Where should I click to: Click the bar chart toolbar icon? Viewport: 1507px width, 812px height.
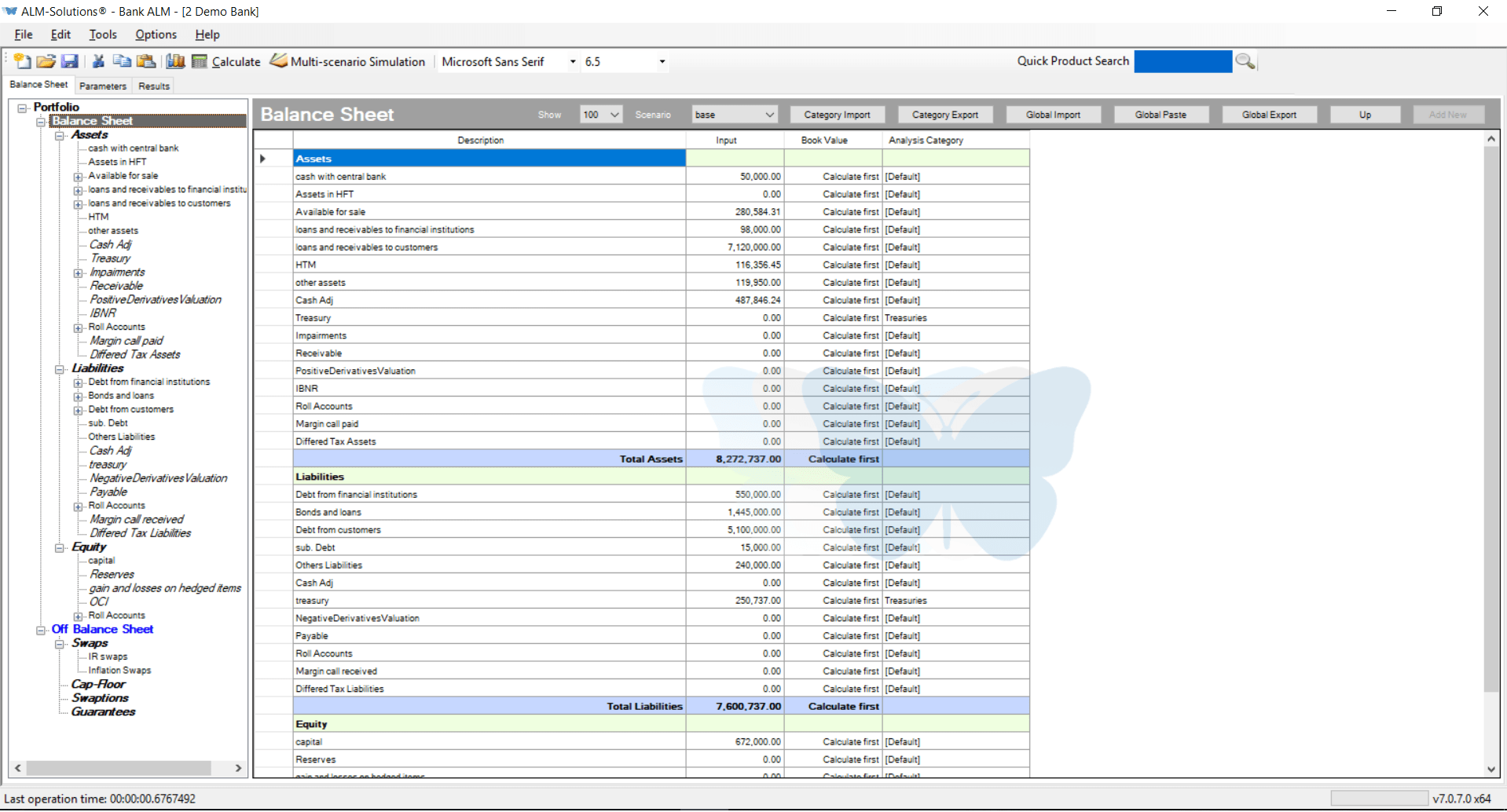(x=175, y=61)
